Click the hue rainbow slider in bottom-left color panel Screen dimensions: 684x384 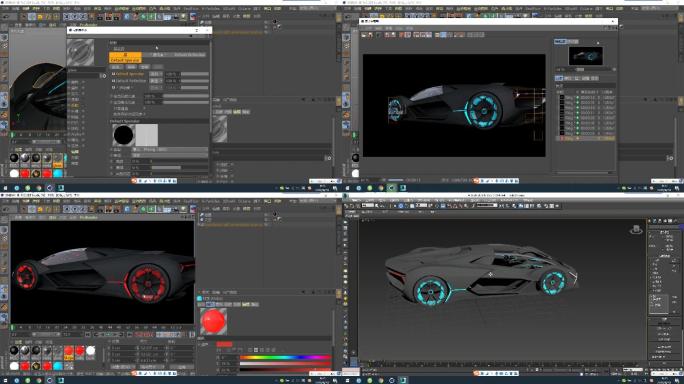(285, 357)
